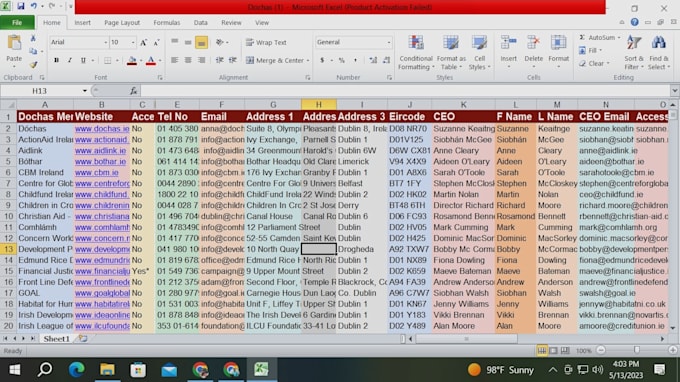
Task: Click AutoSum
Action: [x=597, y=38]
